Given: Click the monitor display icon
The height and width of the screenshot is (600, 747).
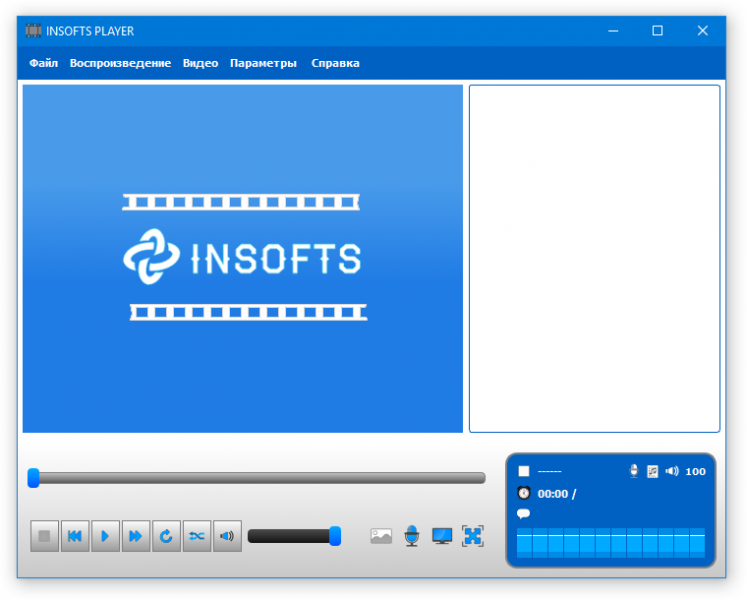Looking at the screenshot, I should [x=442, y=536].
